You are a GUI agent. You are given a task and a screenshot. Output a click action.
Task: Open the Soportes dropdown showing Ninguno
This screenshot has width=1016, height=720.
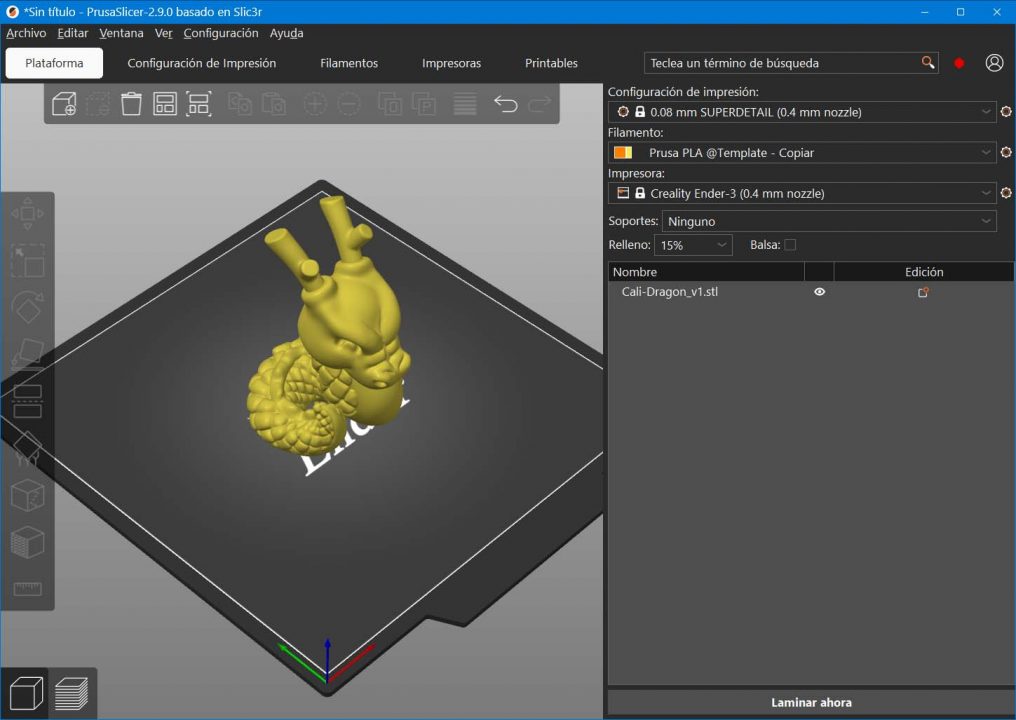(829, 221)
